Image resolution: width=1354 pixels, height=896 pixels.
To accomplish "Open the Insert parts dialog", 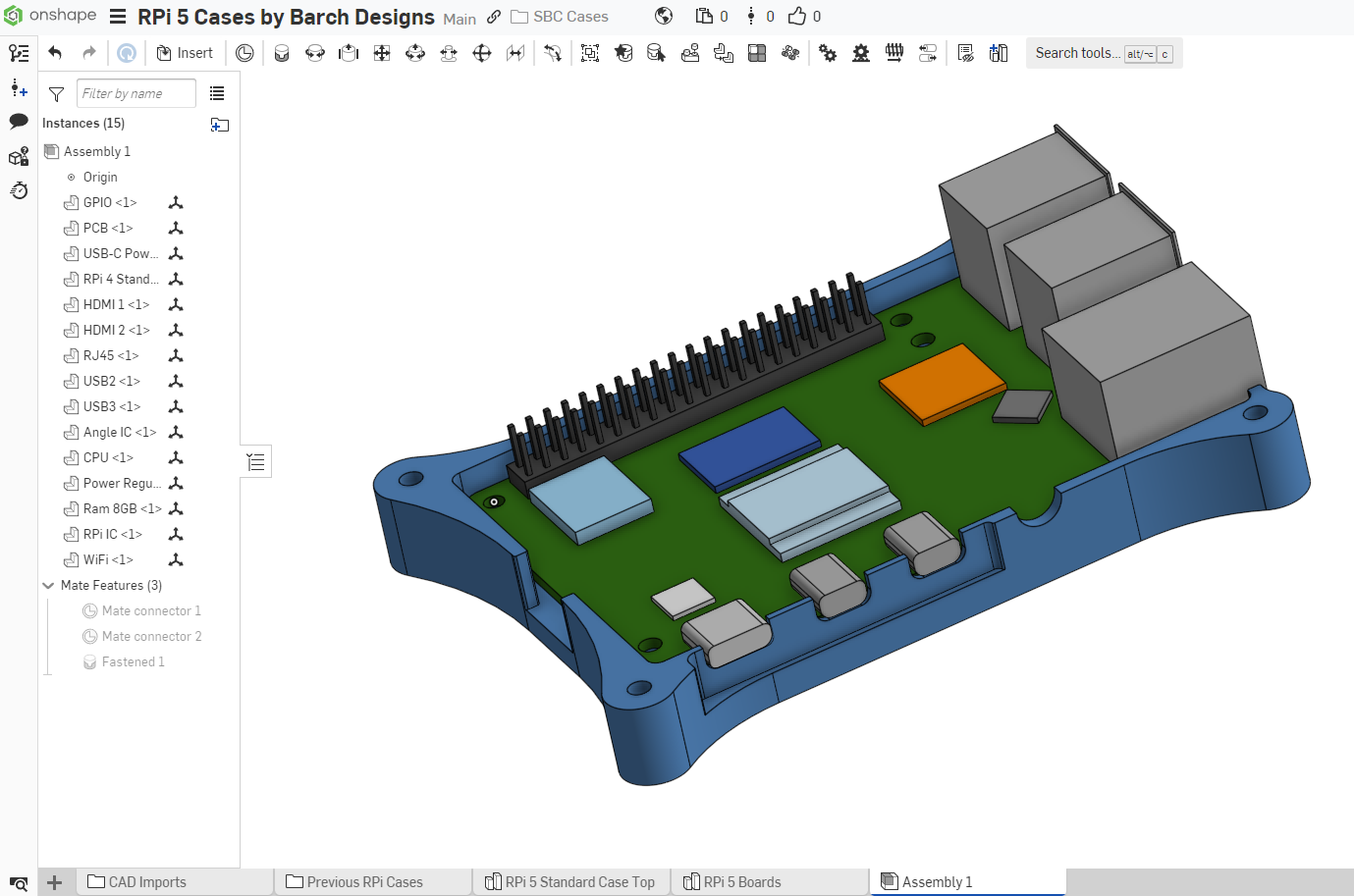I will 185,53.
